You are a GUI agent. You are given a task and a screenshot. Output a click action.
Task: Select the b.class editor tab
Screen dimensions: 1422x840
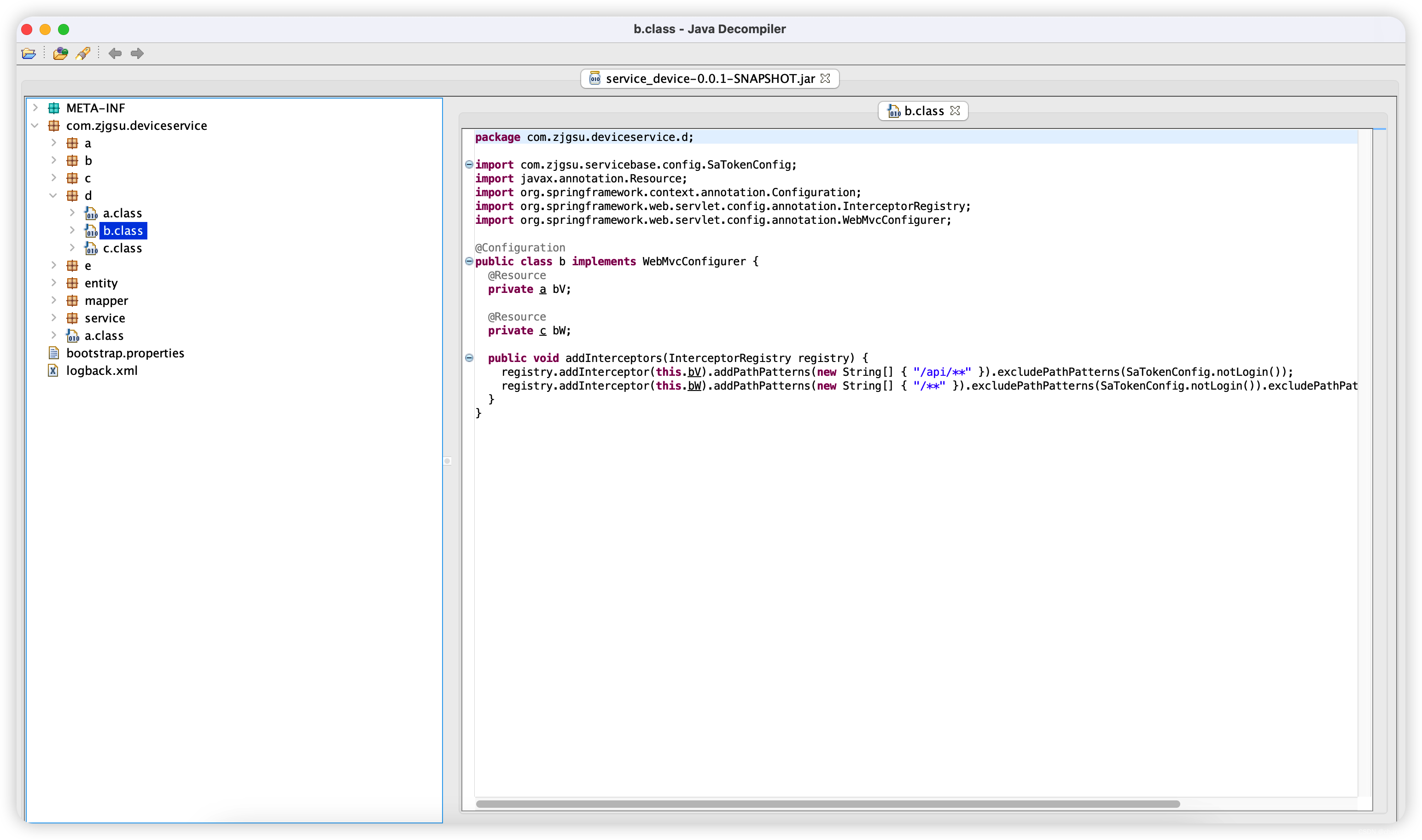click(x=922, y=111)
